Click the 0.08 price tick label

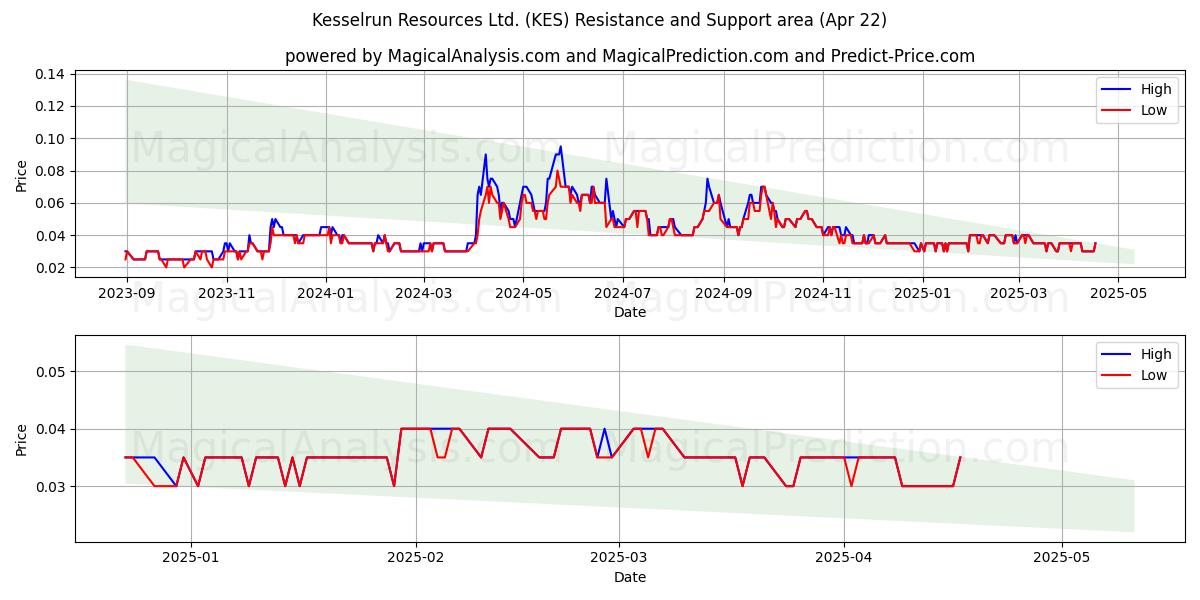click(x=50, y=171)
